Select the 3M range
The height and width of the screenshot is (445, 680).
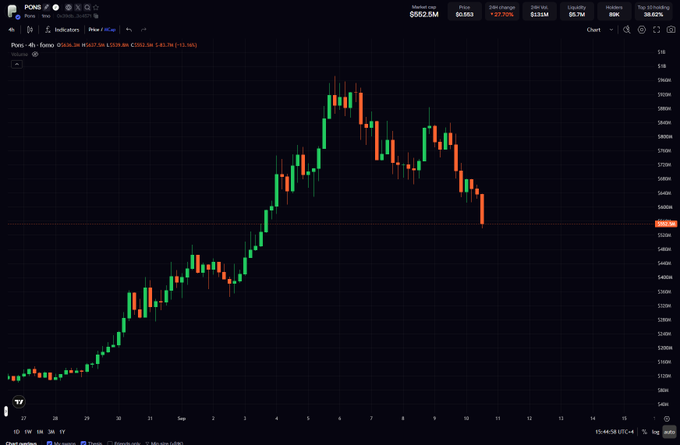click(51, 432)
